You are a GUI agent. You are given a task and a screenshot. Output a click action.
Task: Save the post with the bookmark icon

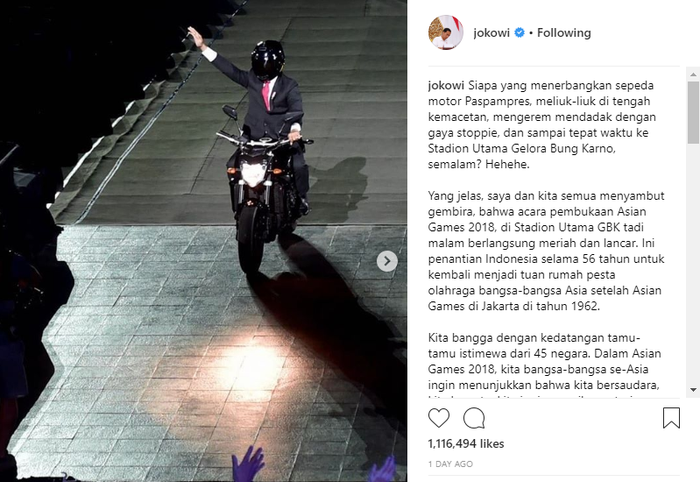[671, 418]
